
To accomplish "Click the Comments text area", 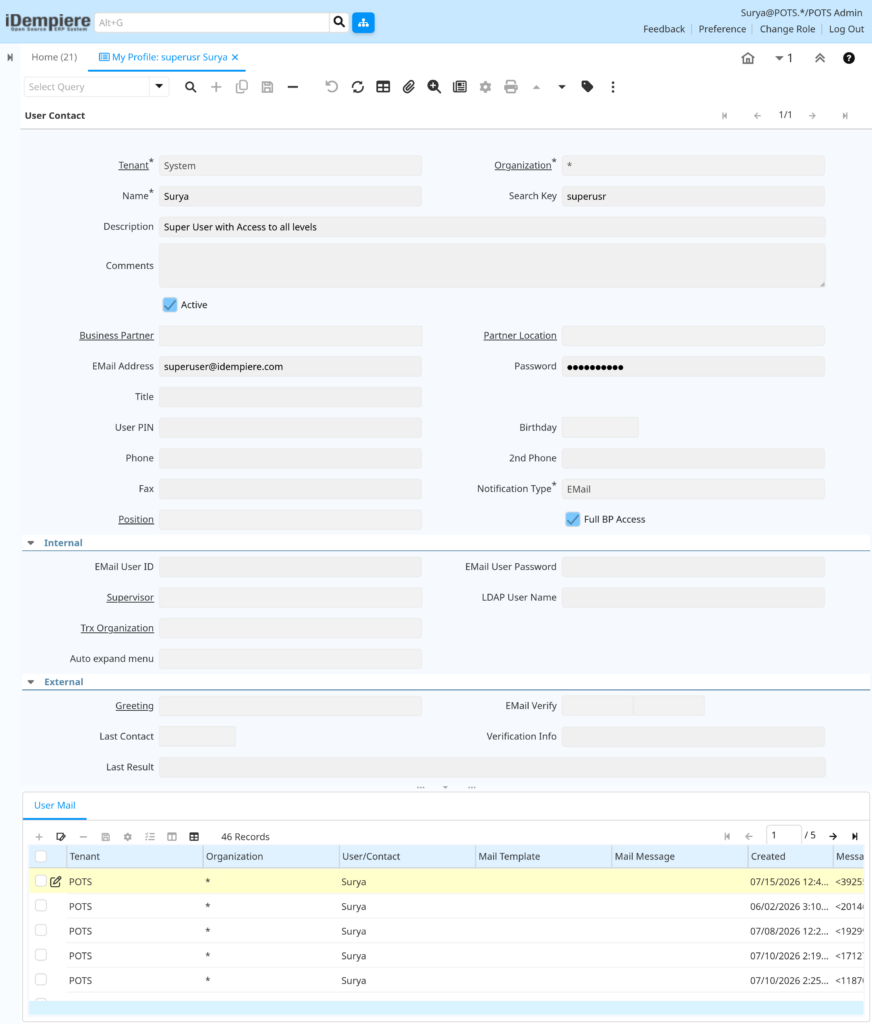I will click(x=492, y=266).
